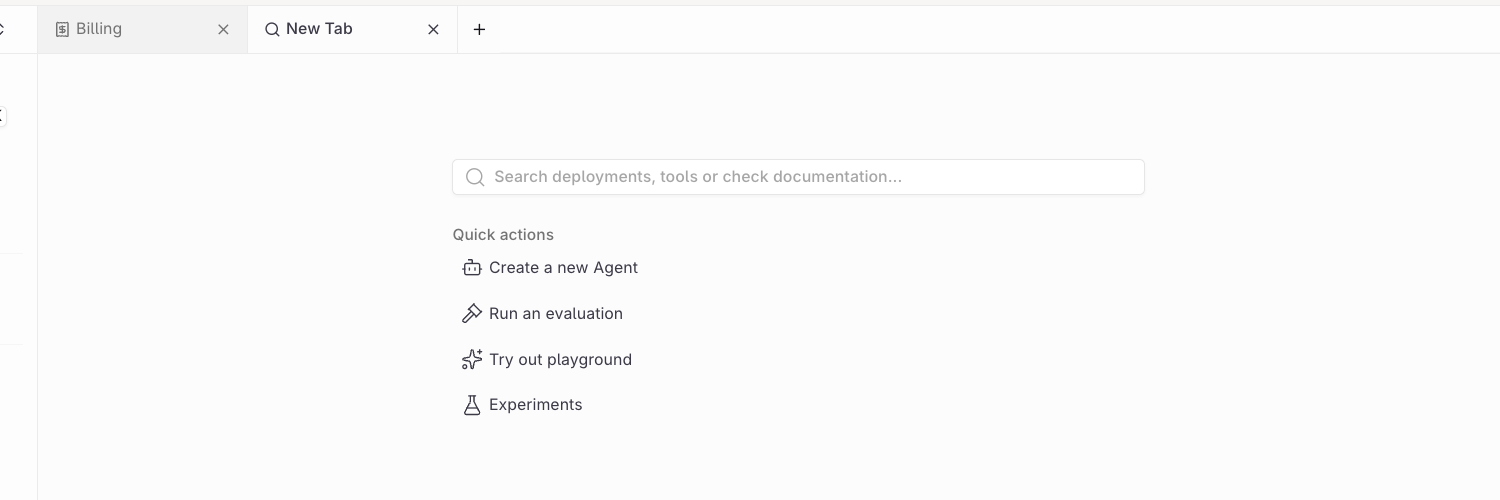Click the New Tab magnifier icon

(x=272, y=30)
